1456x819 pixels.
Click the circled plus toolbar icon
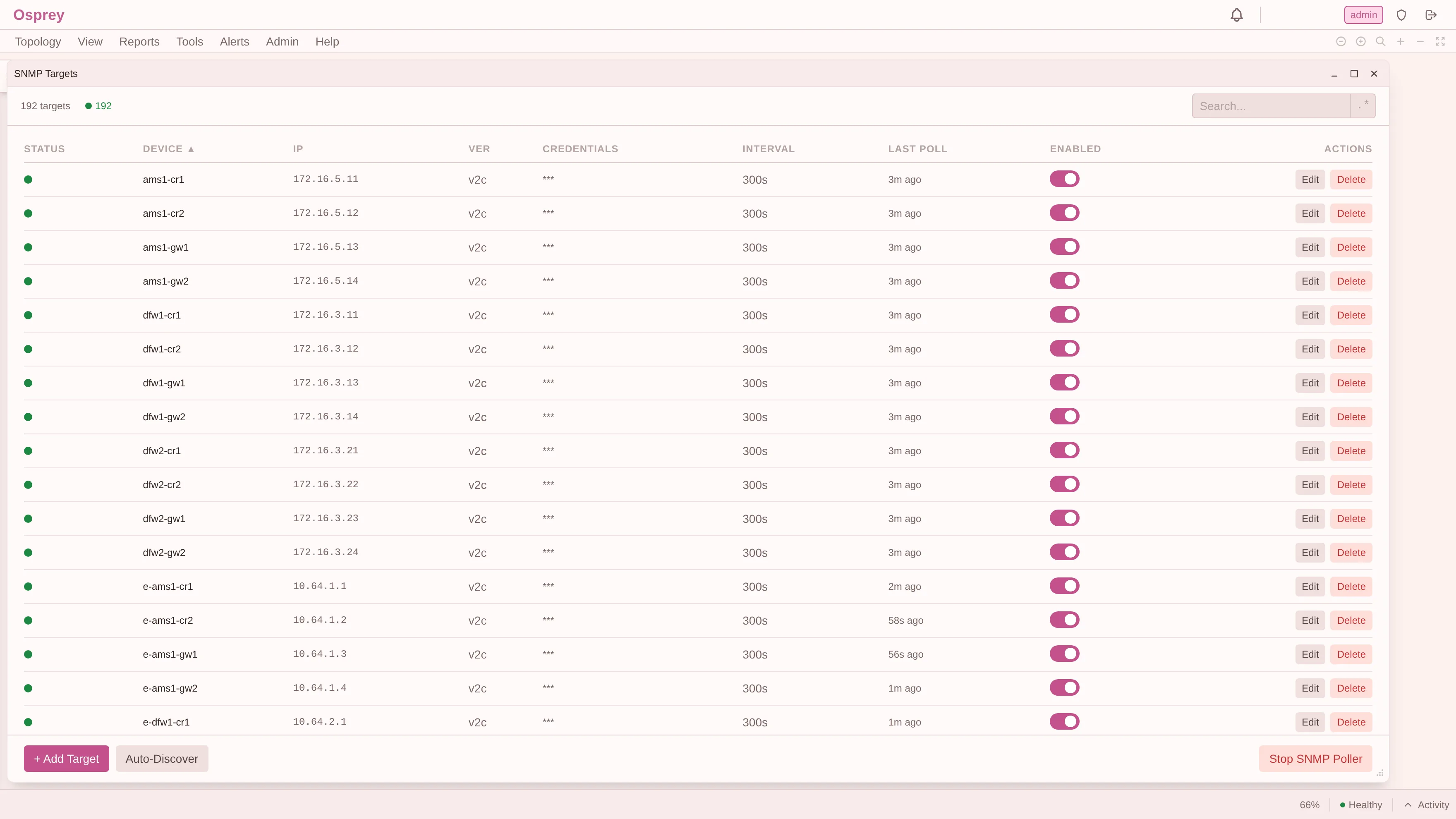tap(1361, 41)
